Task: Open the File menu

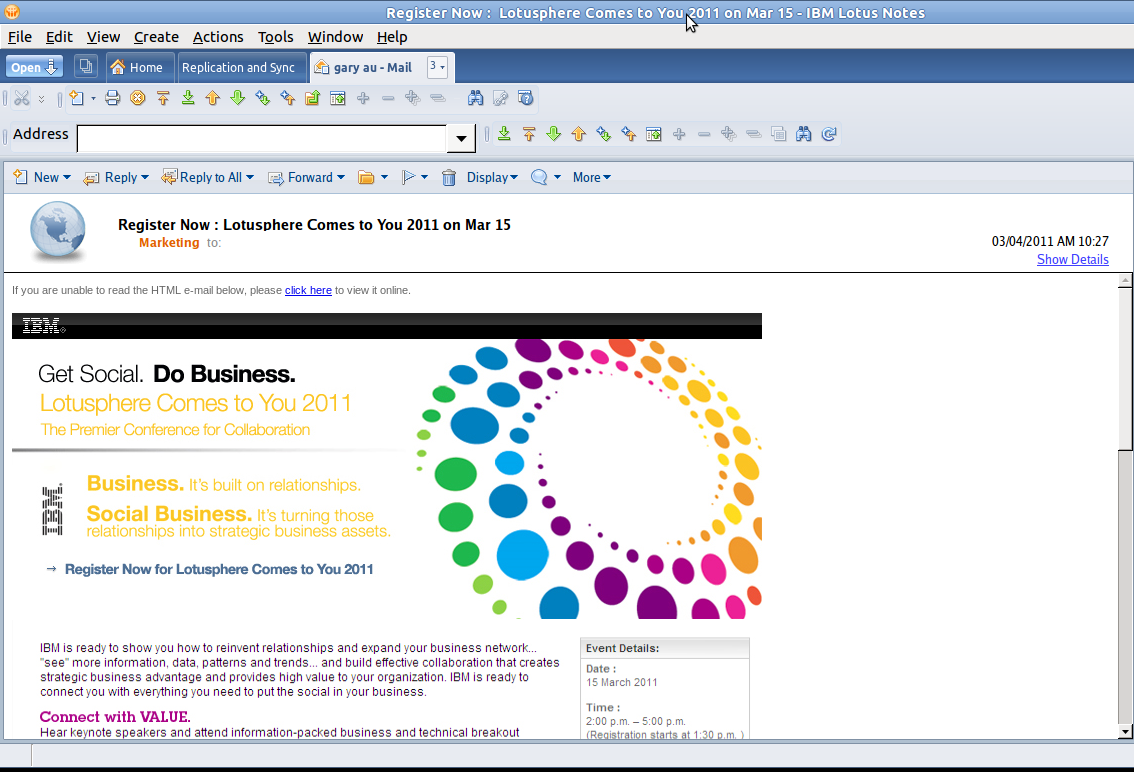Action: click(20, 37)
